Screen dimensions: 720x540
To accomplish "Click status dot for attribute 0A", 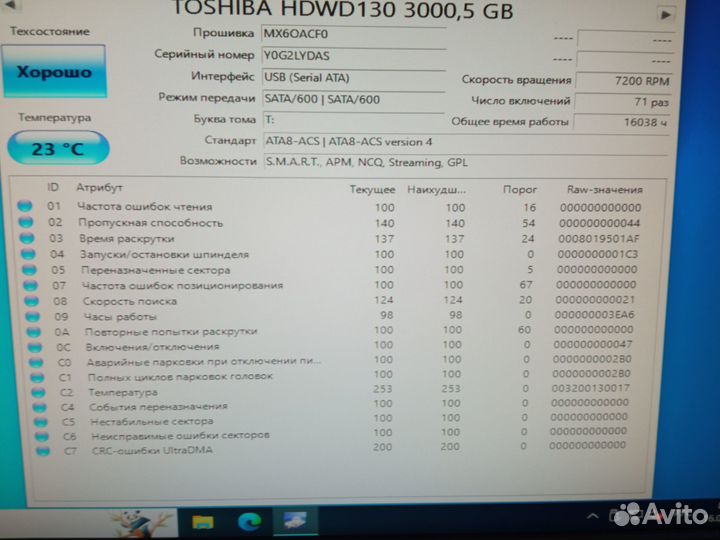I will (x=34, y=332).
